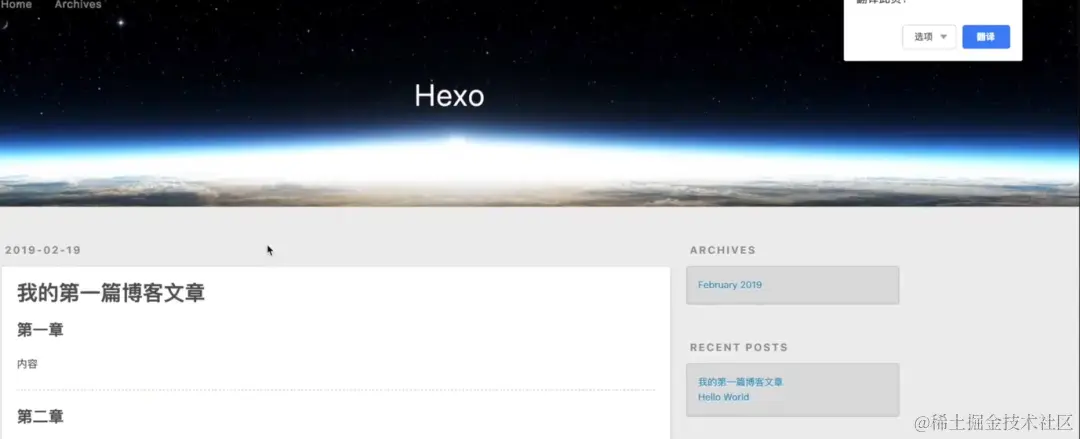Click the 第二章 heading

click(40, 416)
